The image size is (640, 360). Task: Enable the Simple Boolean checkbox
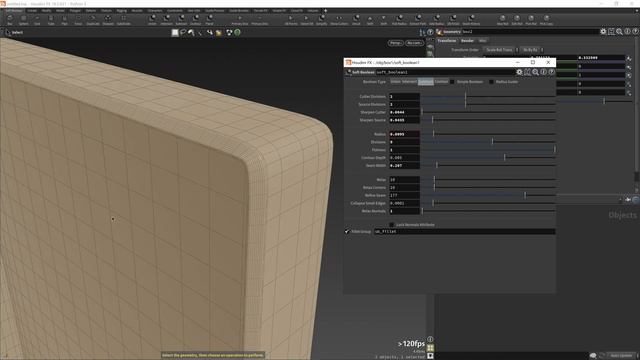(x=452, y=82)
